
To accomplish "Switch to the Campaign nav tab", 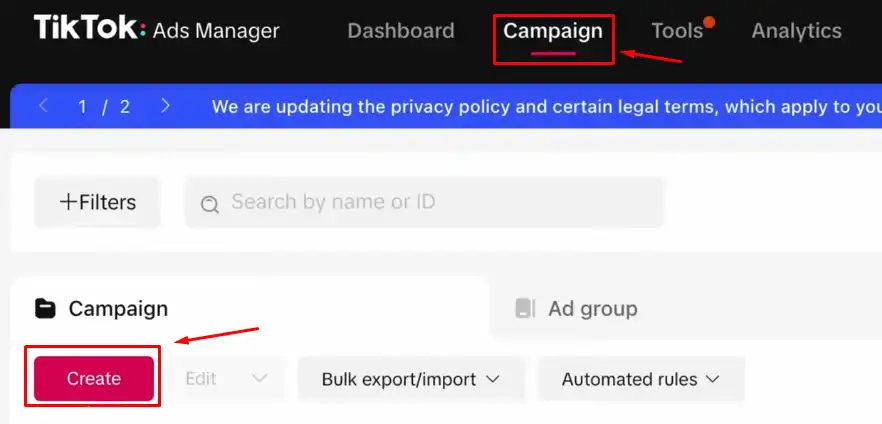I will [553, 30].
